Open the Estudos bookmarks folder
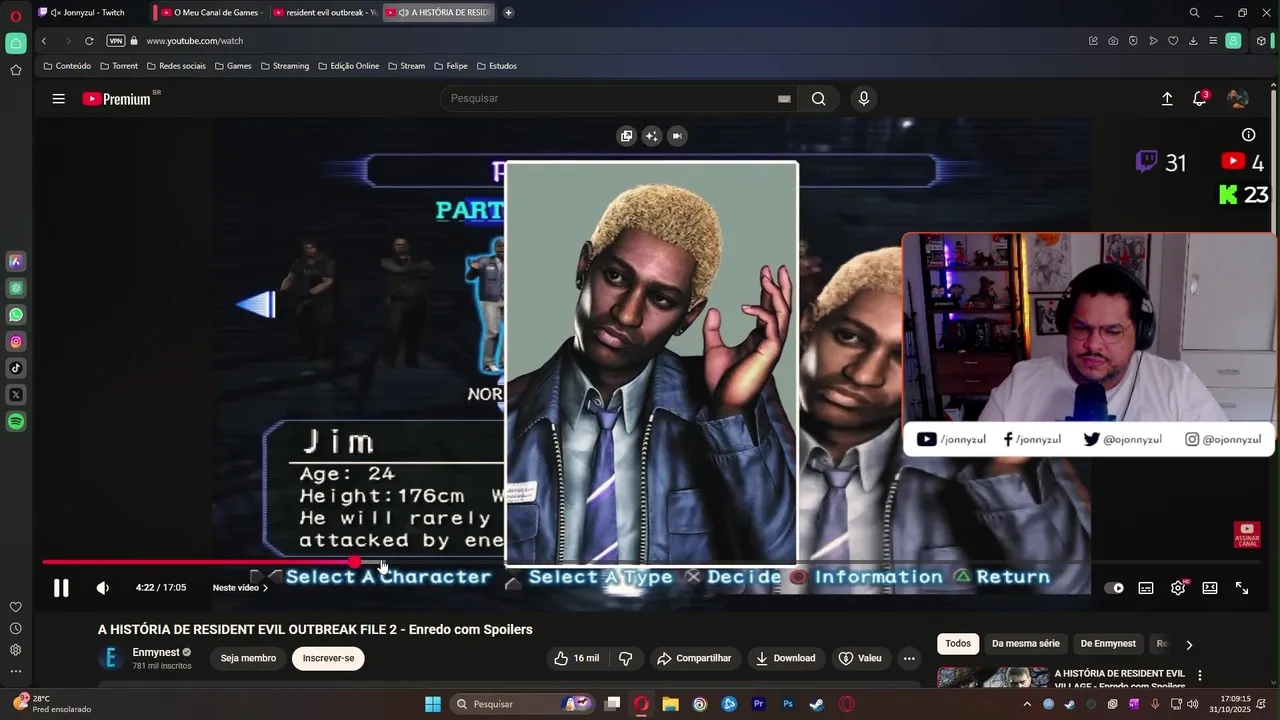 coord(496,66)
